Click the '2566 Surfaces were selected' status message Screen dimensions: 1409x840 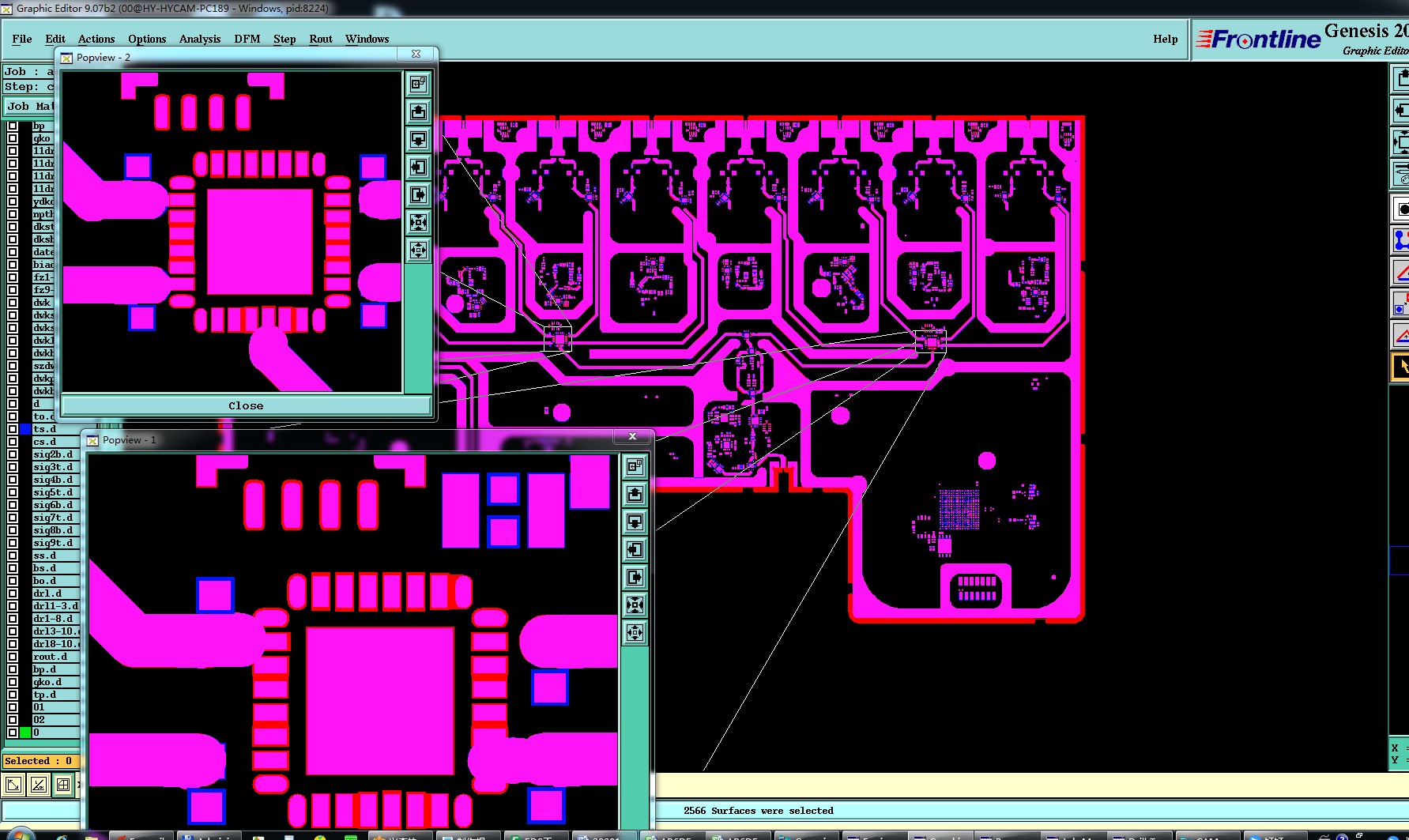point(758,811)
